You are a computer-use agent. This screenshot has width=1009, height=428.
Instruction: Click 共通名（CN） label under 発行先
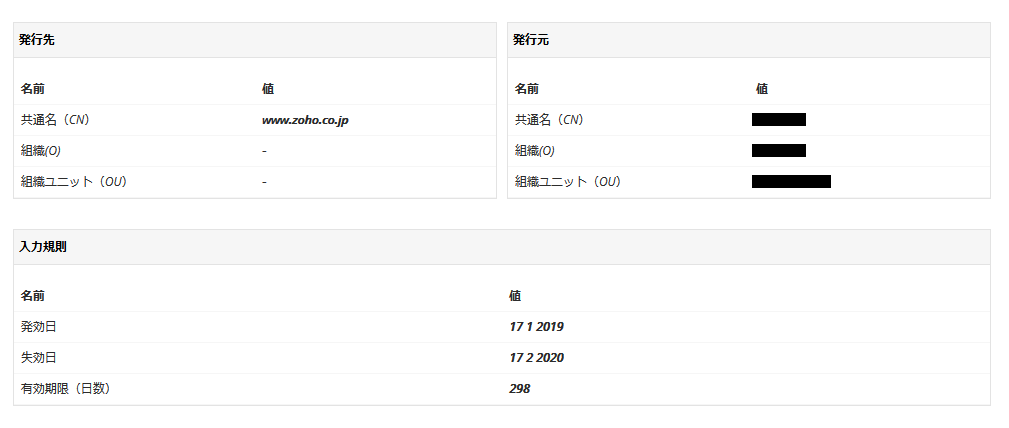tap(56, 120)
